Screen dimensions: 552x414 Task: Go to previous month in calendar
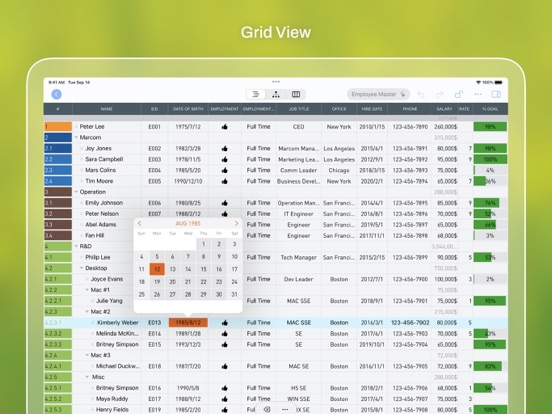coord(140,223)
